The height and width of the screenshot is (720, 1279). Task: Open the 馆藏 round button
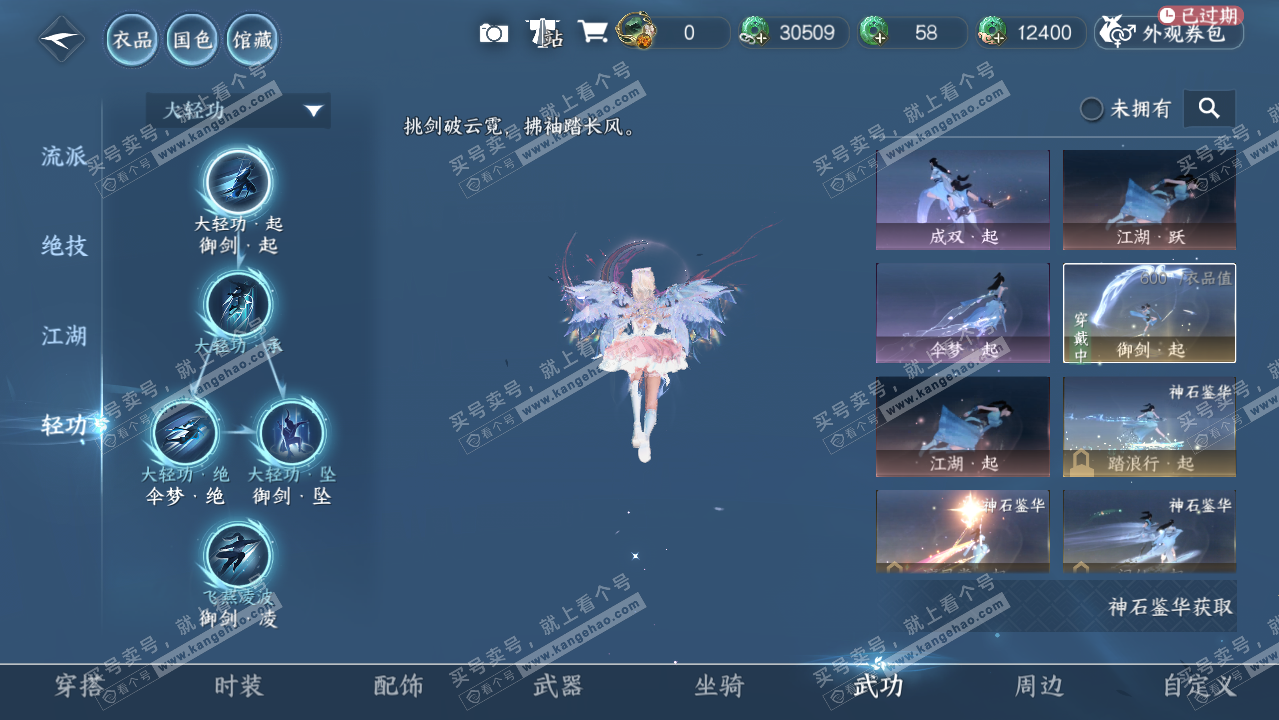253,40
